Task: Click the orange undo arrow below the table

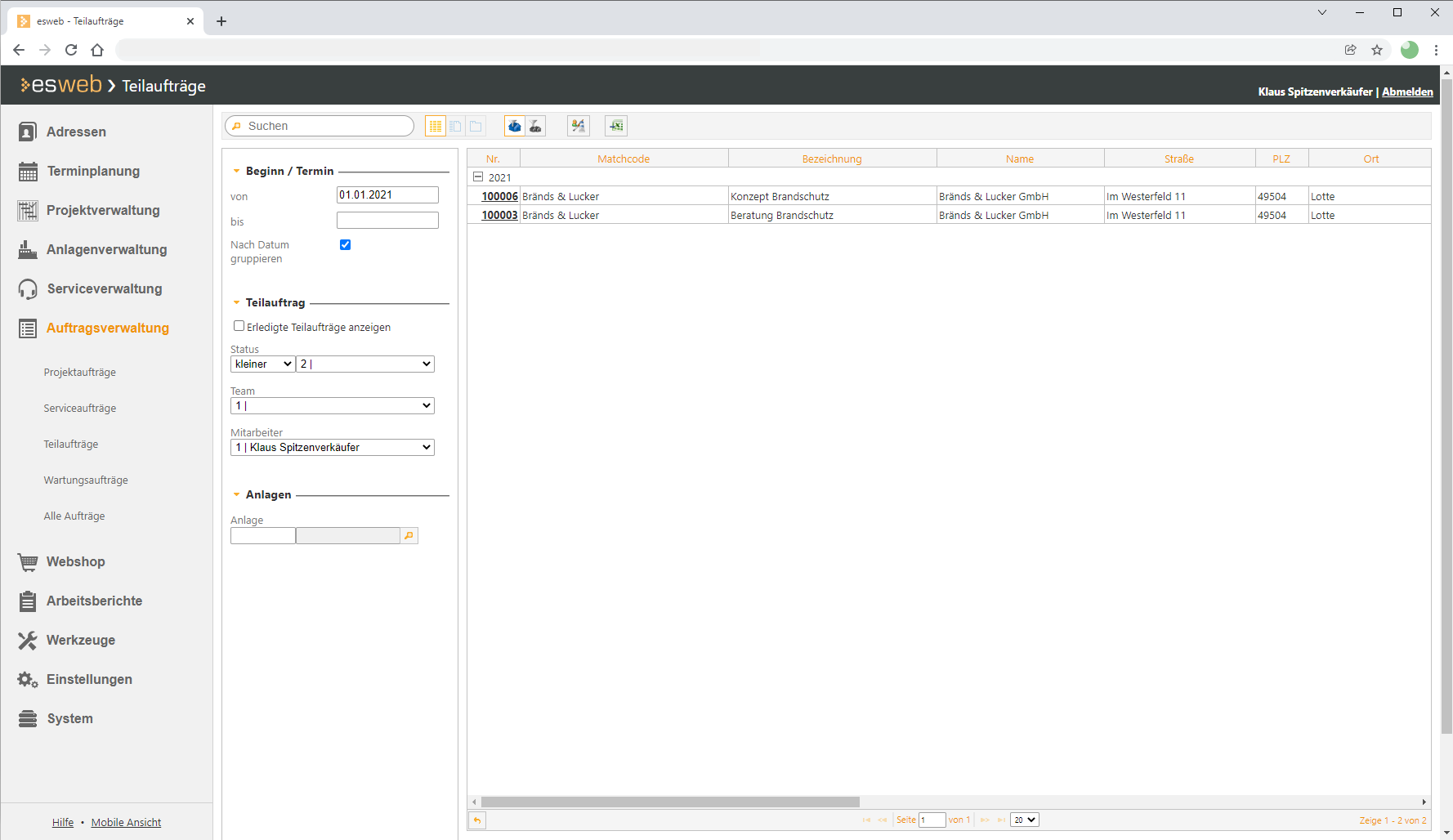Action: (x=477, y=820)
